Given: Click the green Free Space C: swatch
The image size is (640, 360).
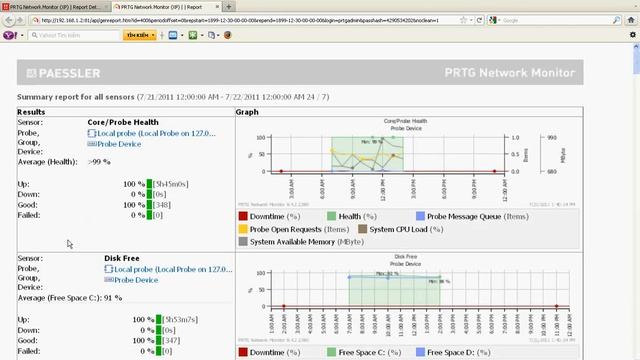Looking at the screenshot, I should 331,352.
